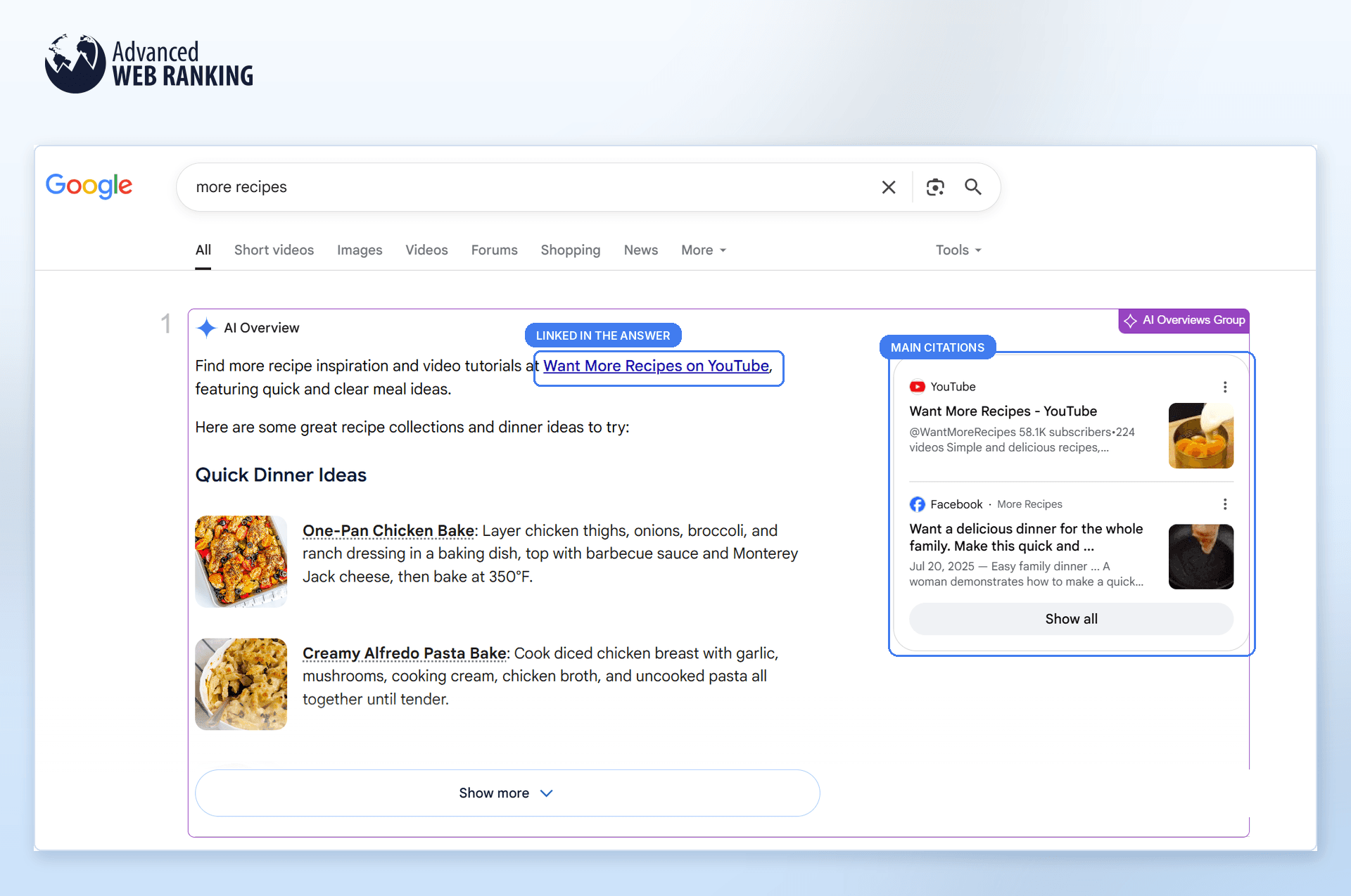The image size is (1351, 896).
Task: Click the AI Overviews Group badge
Action: 1184,321
